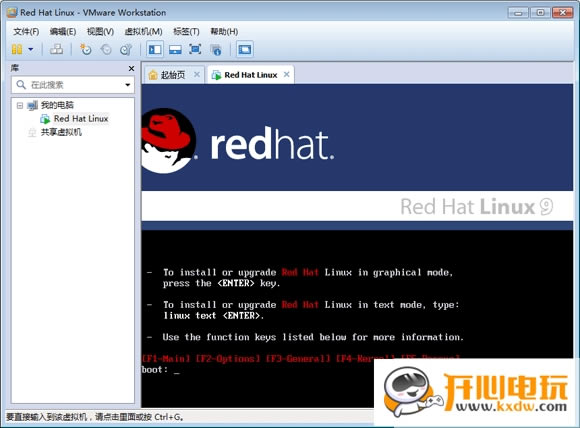Open the 编辑(E) menu
This screenshot has width=580, height=428.
tap(63, 31)
